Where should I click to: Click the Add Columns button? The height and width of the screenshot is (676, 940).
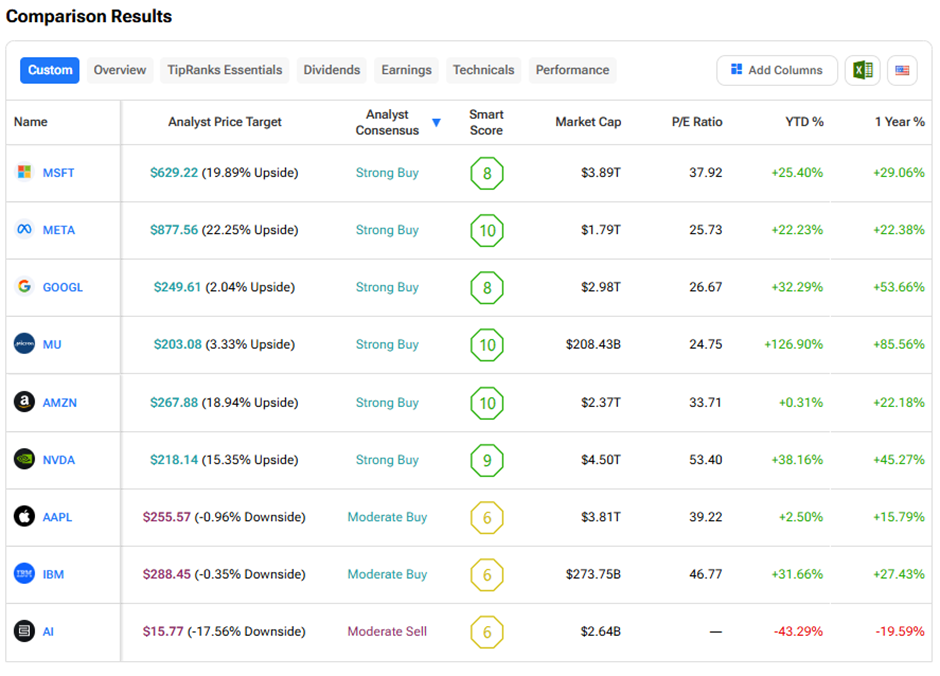coord(776,70)
